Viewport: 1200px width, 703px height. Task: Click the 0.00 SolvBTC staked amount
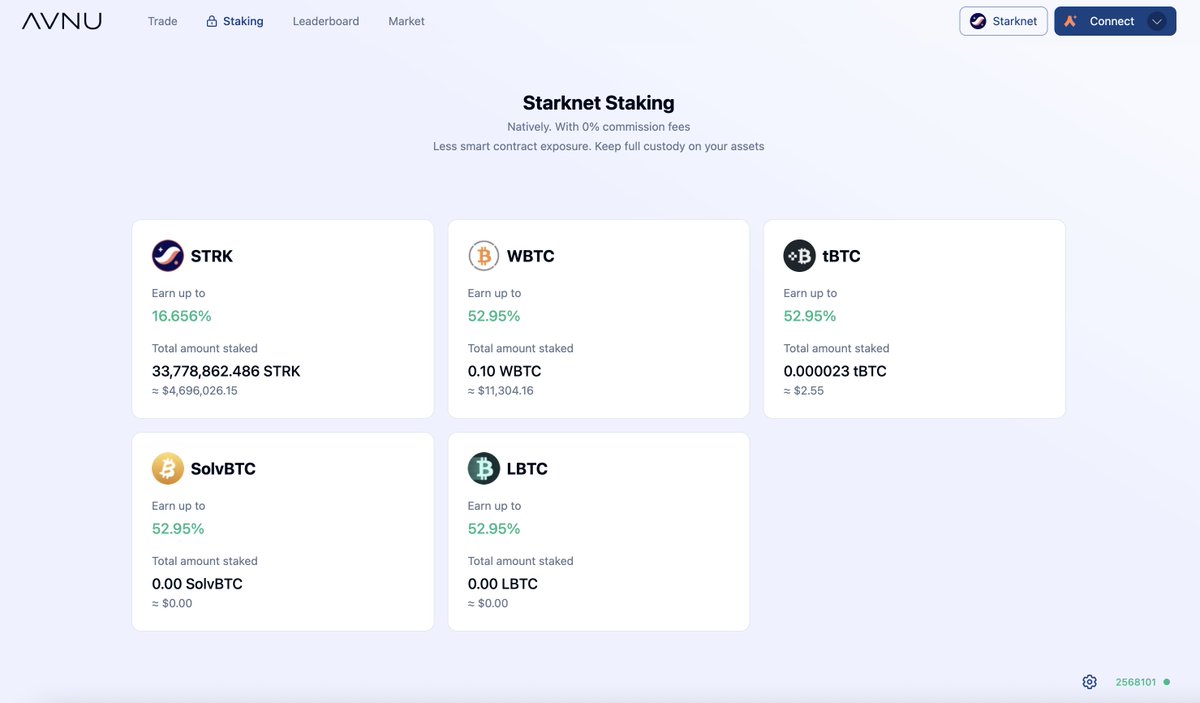click(197, 584)
